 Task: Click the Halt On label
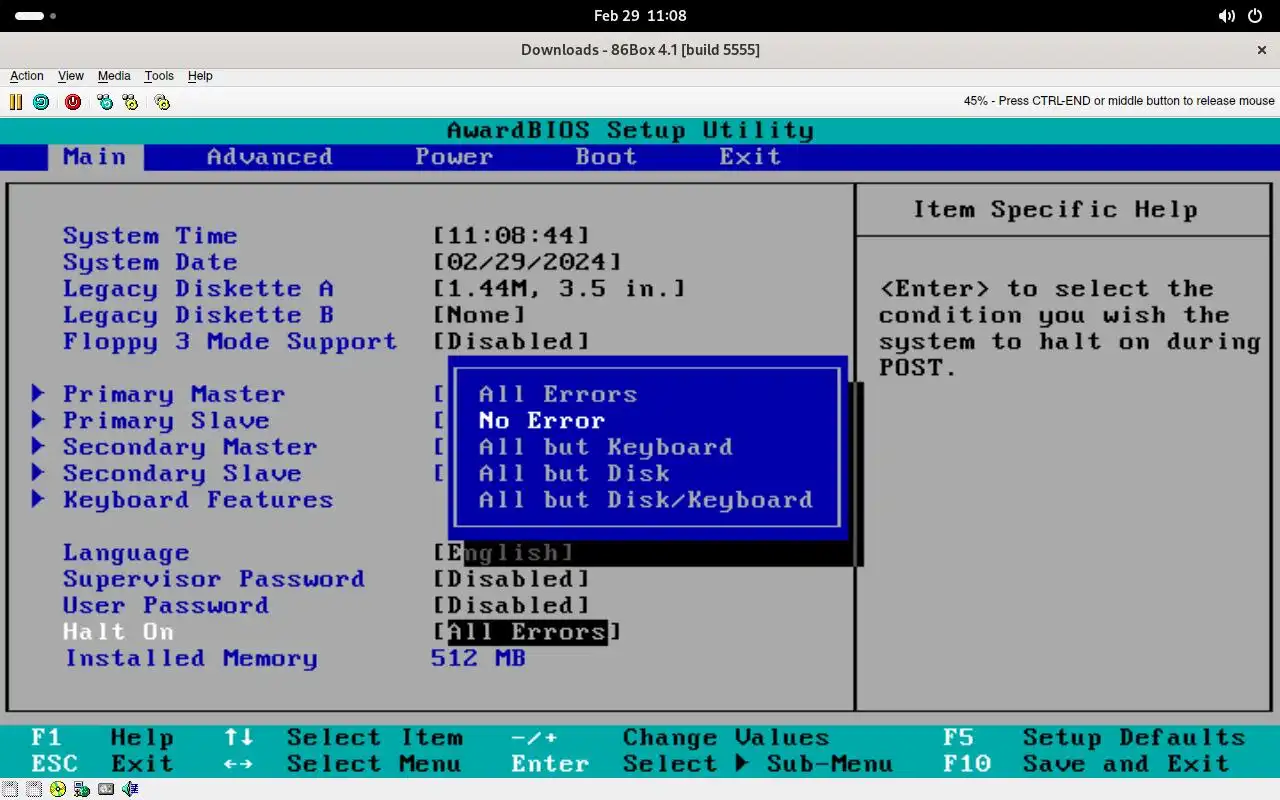pyautogui.click(x=118, y=632)
